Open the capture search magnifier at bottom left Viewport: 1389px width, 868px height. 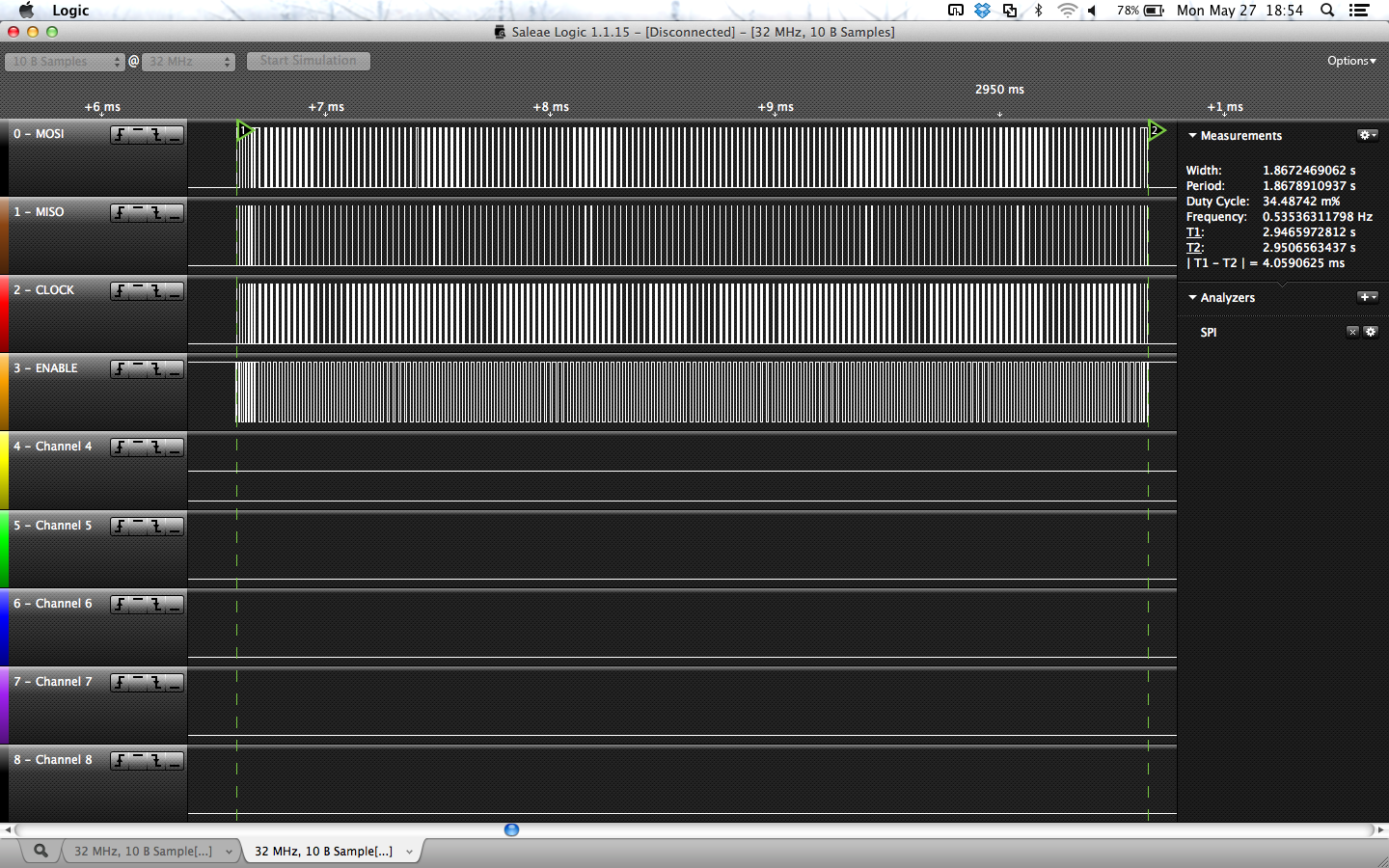pyautogui.click(x=41, y=851)
